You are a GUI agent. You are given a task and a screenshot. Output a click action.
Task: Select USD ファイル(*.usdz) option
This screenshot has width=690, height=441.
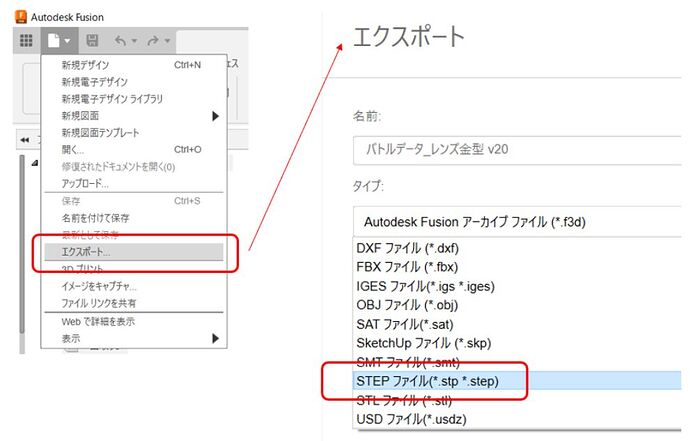click(x=517, y=419)
